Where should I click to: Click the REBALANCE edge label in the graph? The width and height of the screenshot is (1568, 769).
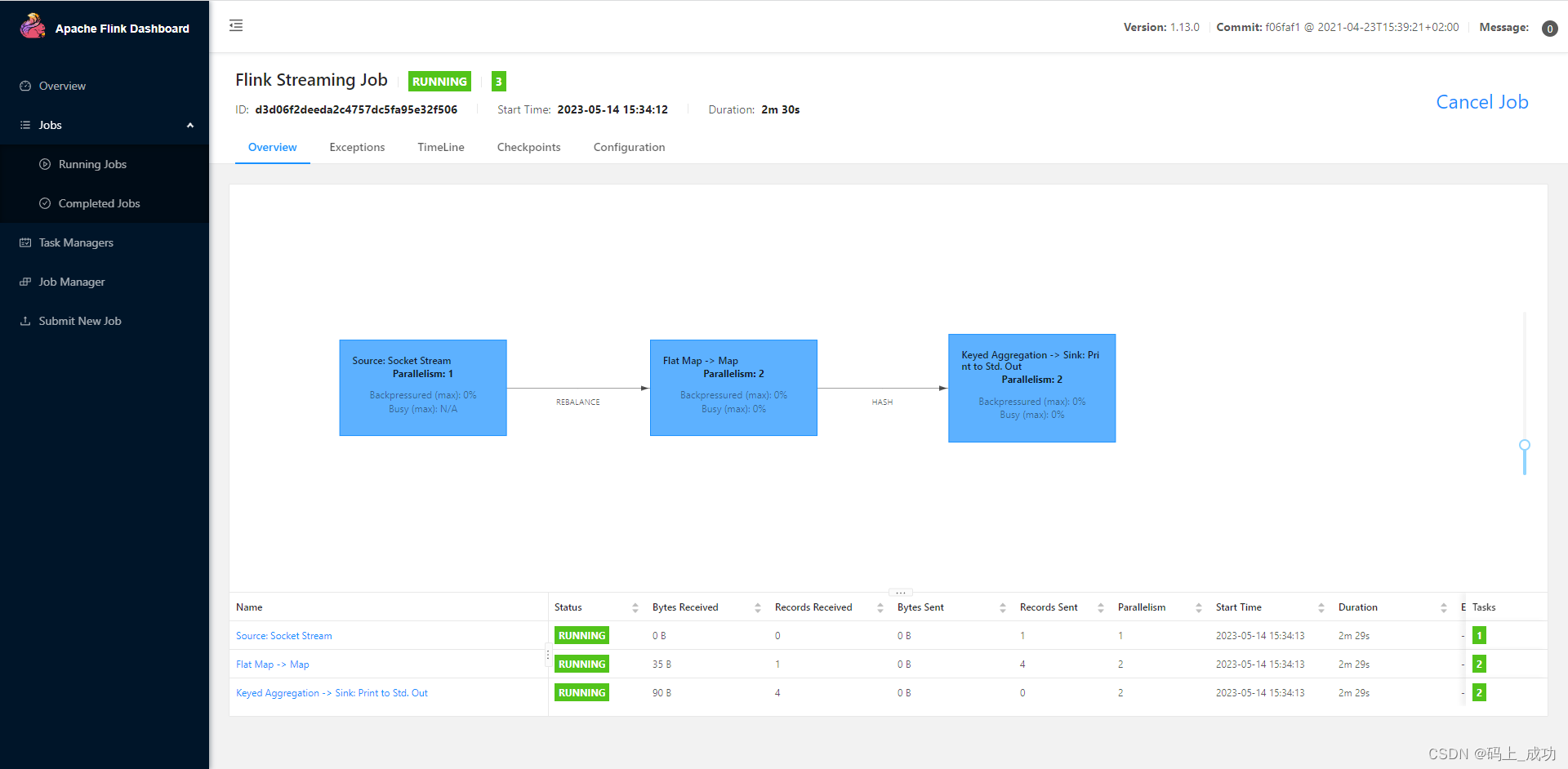578,402
